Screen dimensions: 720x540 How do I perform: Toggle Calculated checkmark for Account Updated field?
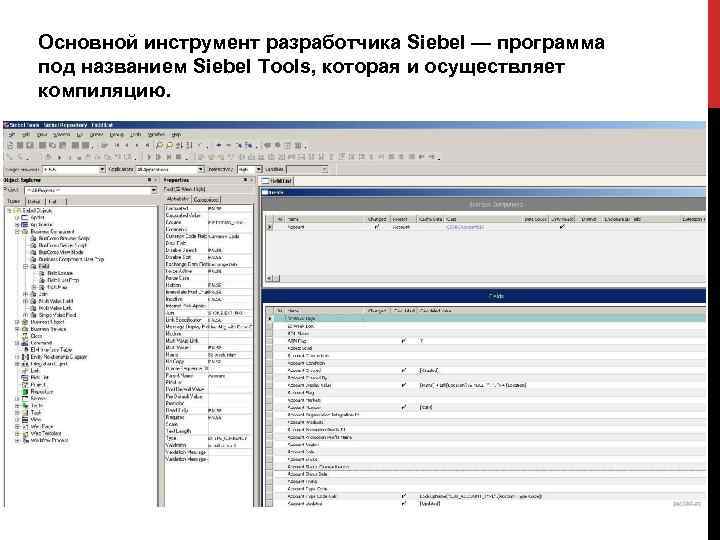[404, 503]
